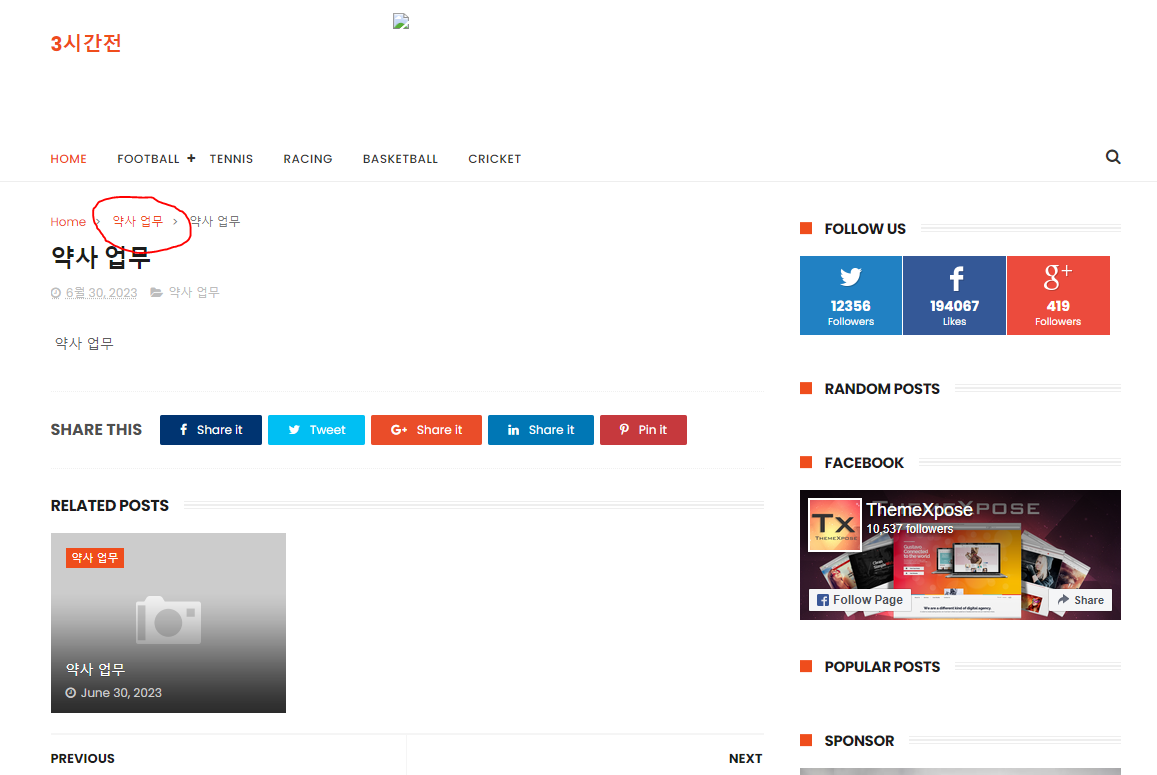Image resolution: width=1157 pixels, height=775 pixels.
Task: Click the orange 약사 업무 tag on thumbnail
Action: click(94, 558)
